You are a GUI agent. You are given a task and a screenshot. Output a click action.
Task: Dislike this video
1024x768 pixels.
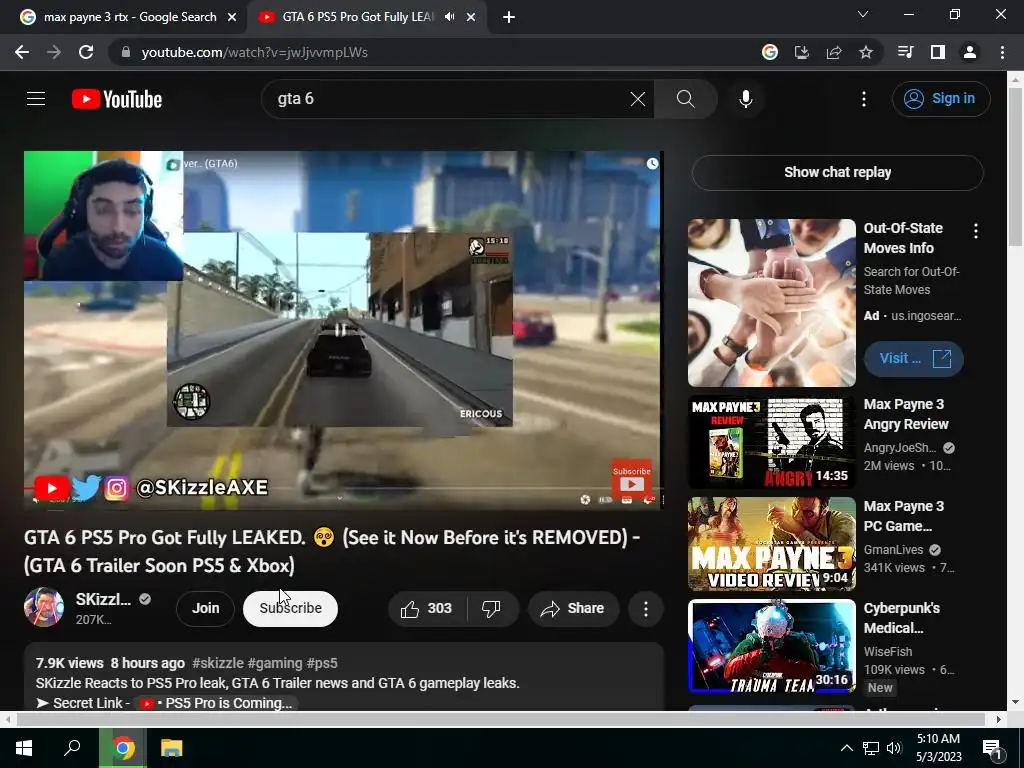pos(492,609)
